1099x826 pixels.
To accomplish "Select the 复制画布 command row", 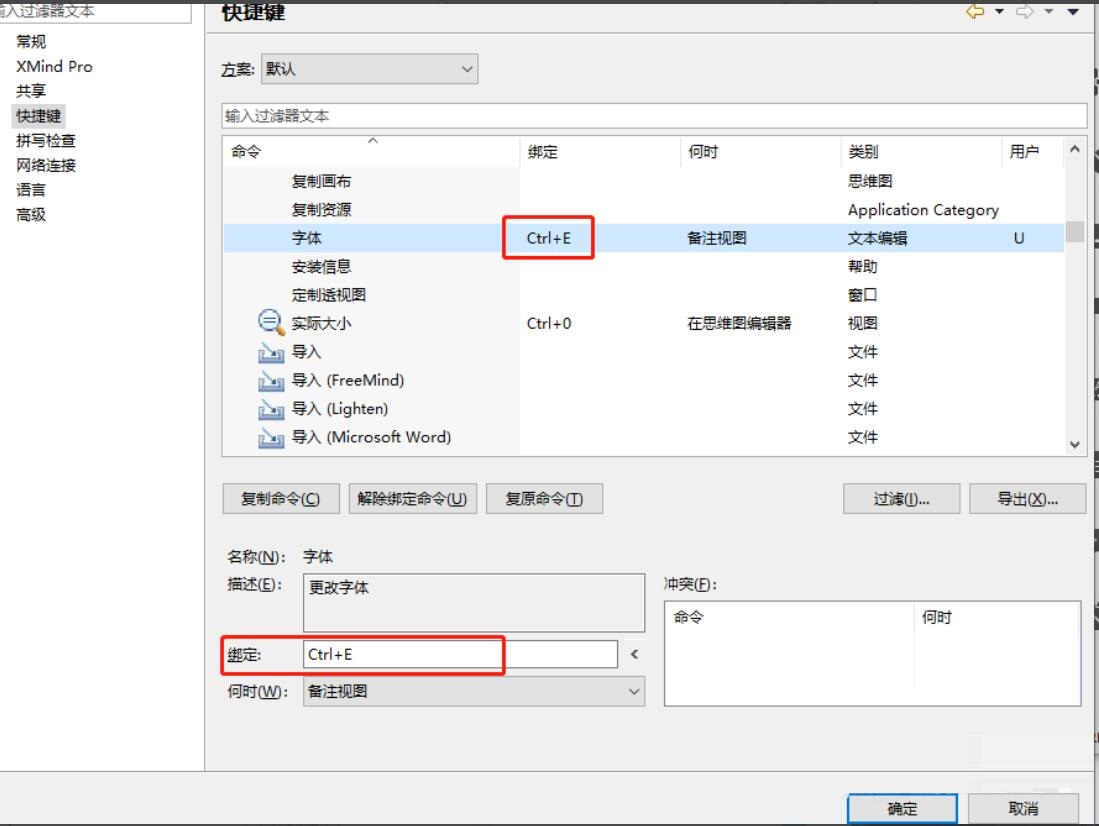I will tap(643, 182).
